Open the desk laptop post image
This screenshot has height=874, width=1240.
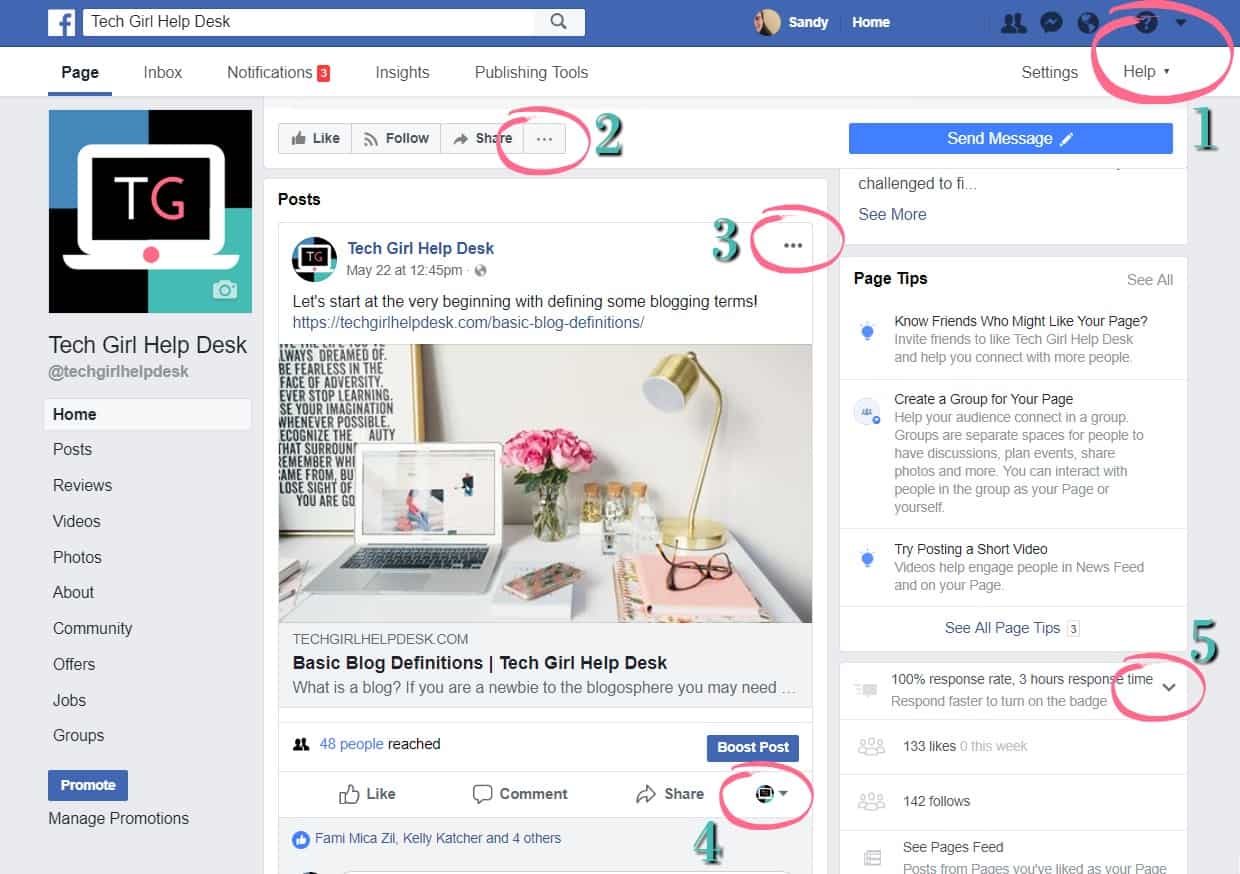click(x=545, y=483)
